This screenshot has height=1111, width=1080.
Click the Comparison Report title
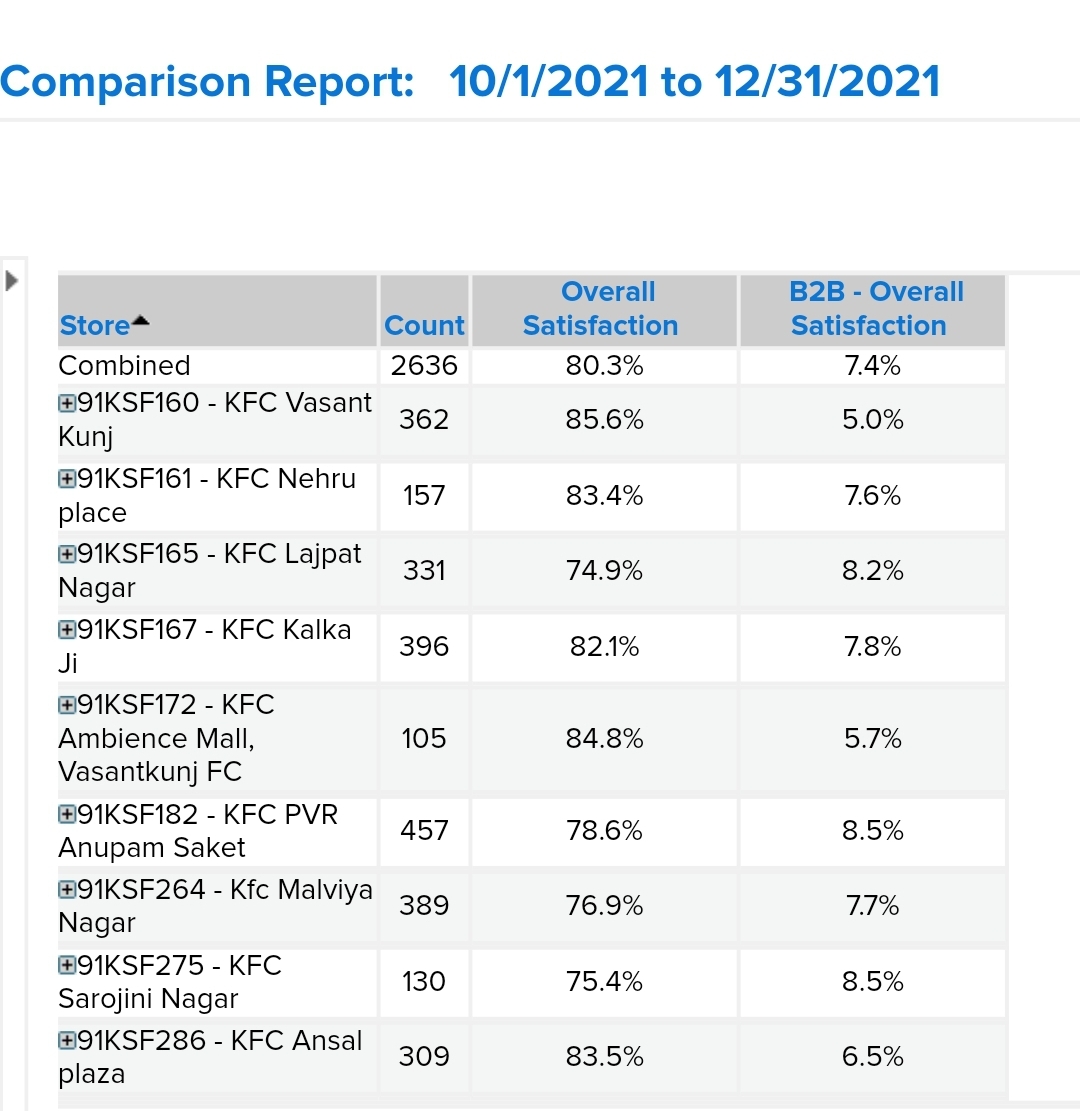point(470,81)
